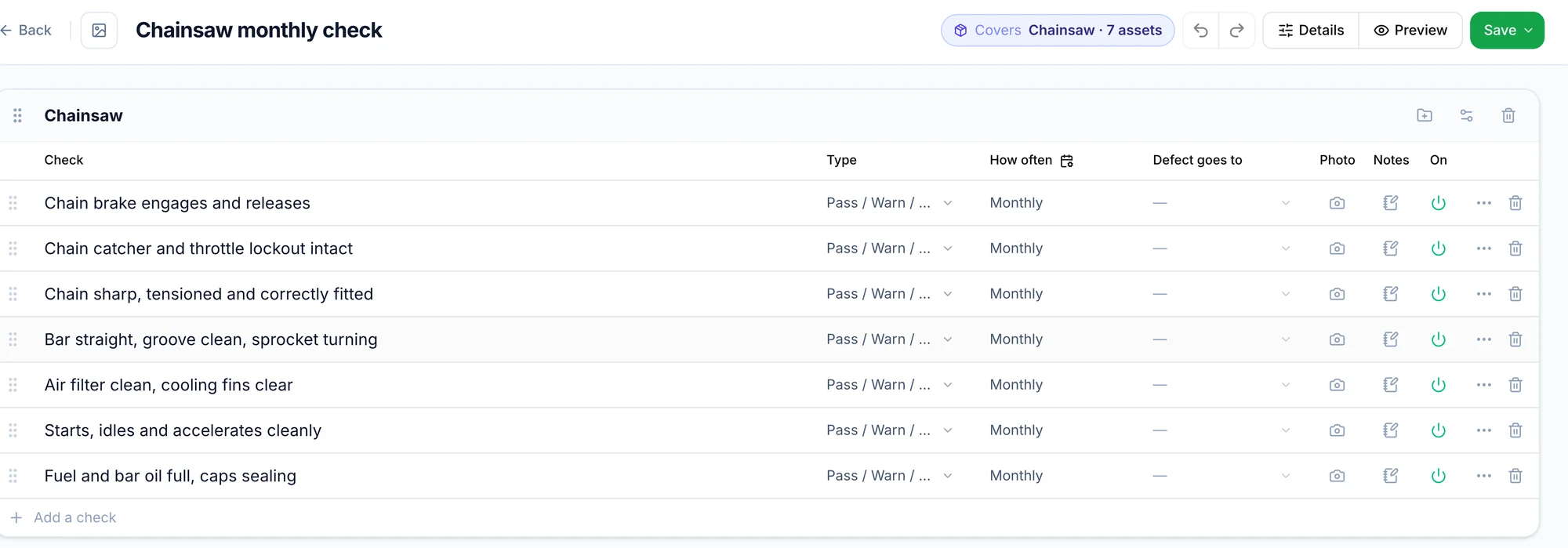
Task: Click the green Save button
Action: 1507,31
